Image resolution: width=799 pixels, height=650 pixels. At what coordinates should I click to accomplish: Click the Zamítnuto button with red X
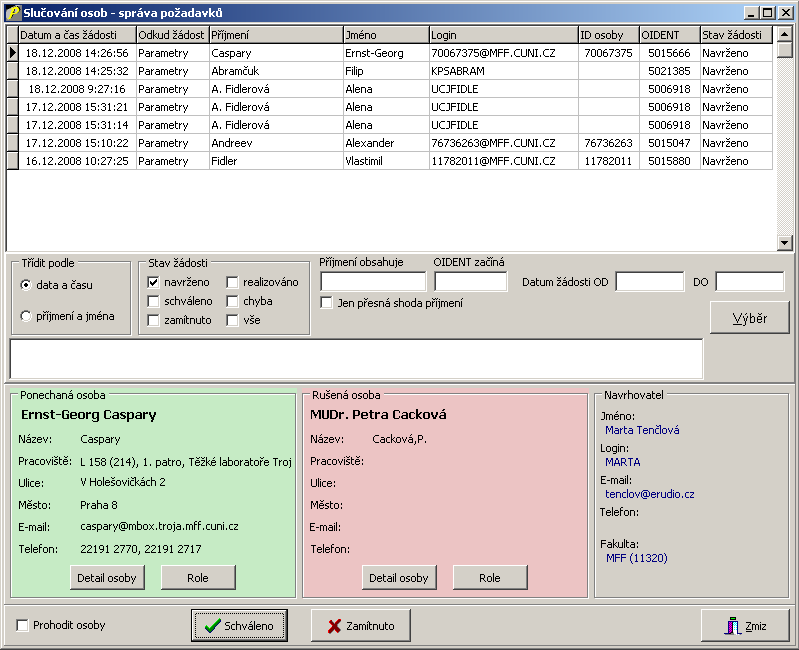tap(360, 626)
